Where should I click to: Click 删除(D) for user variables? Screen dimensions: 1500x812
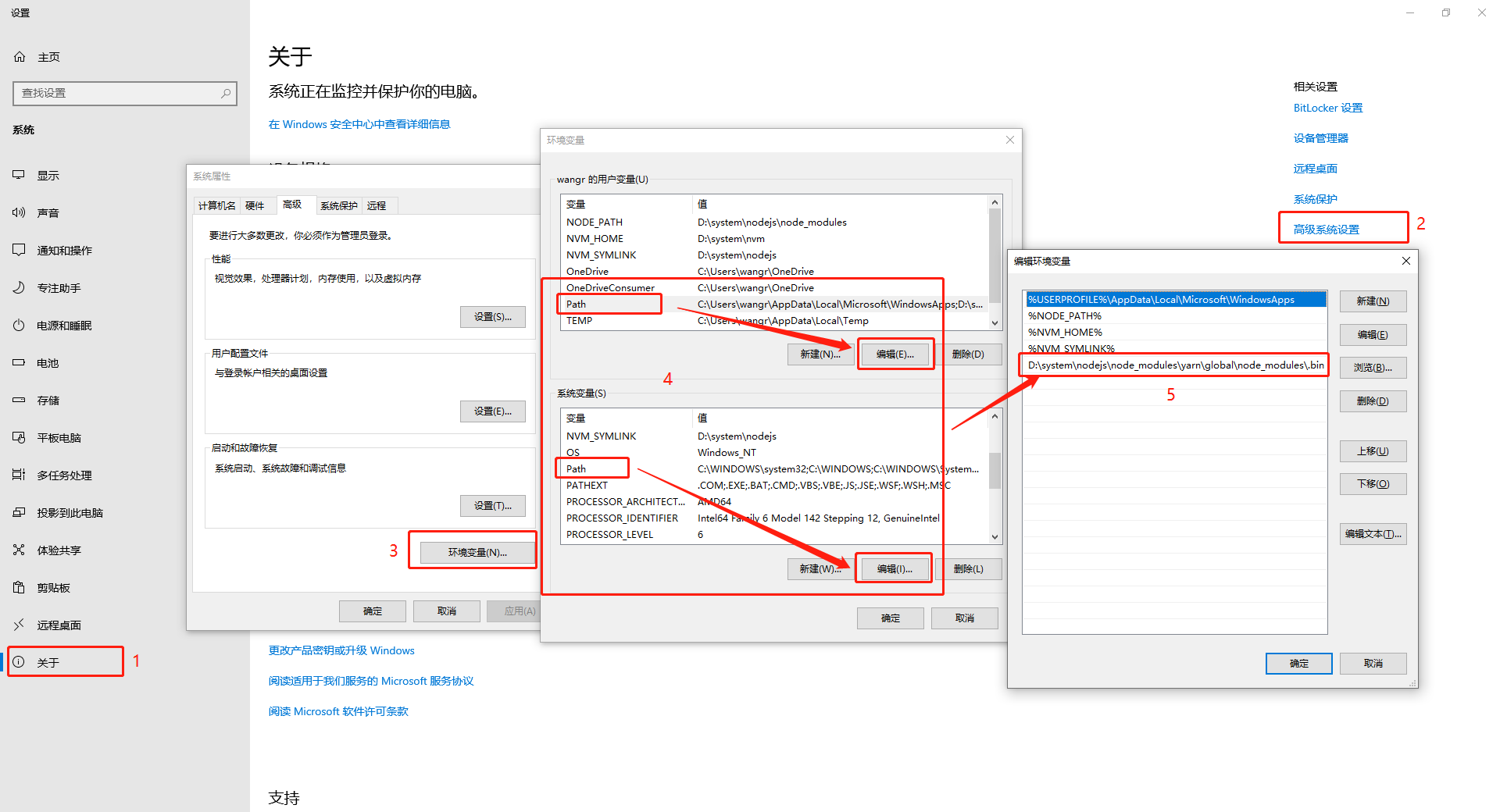[x=969, y=354]
